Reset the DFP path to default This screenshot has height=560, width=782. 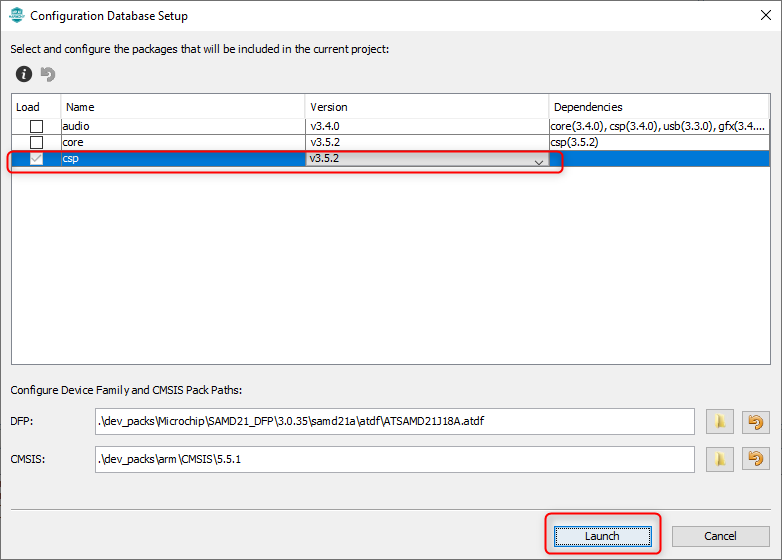pyautogui.click(x=757, y=422)
